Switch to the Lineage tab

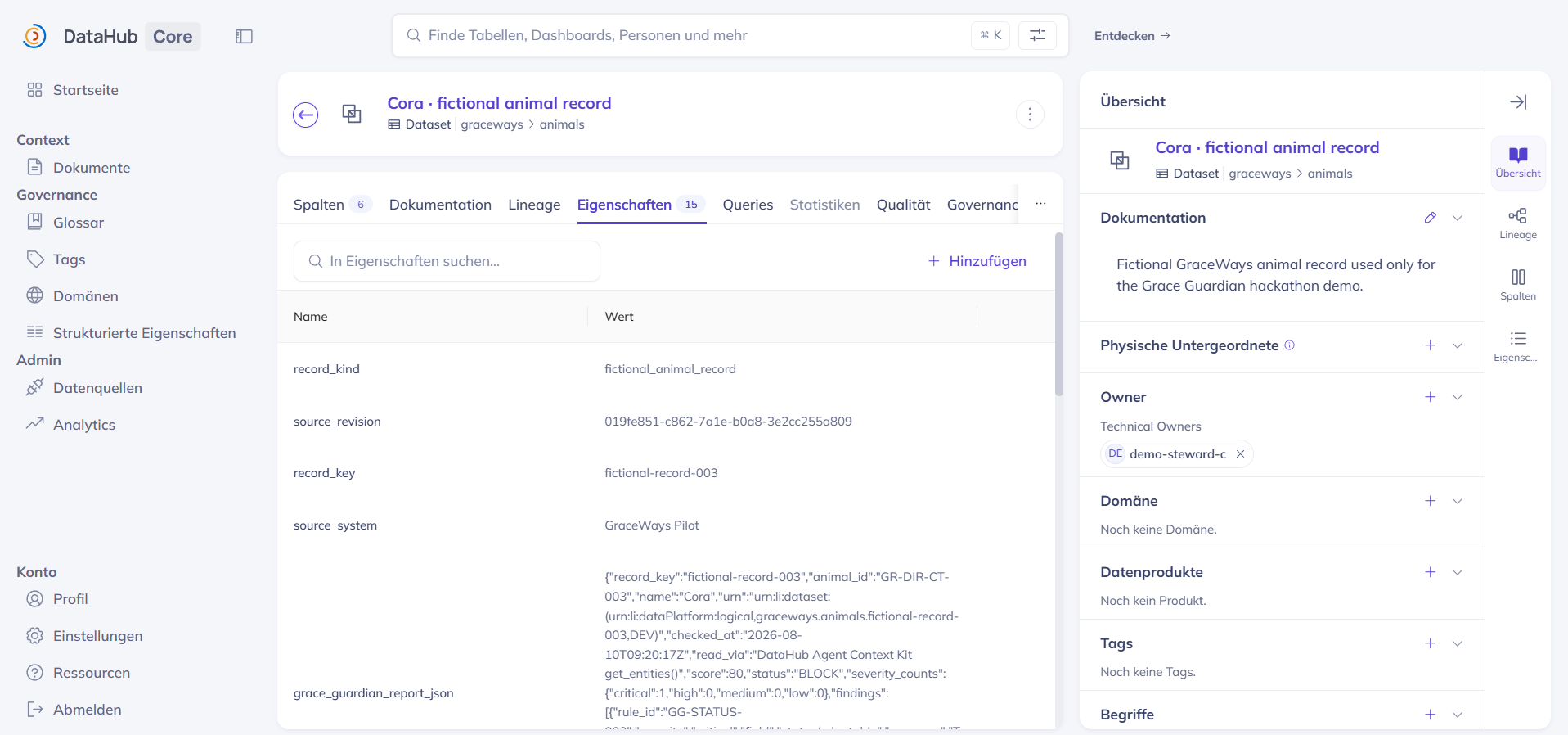pyautogui.click(x=534, y=205)
